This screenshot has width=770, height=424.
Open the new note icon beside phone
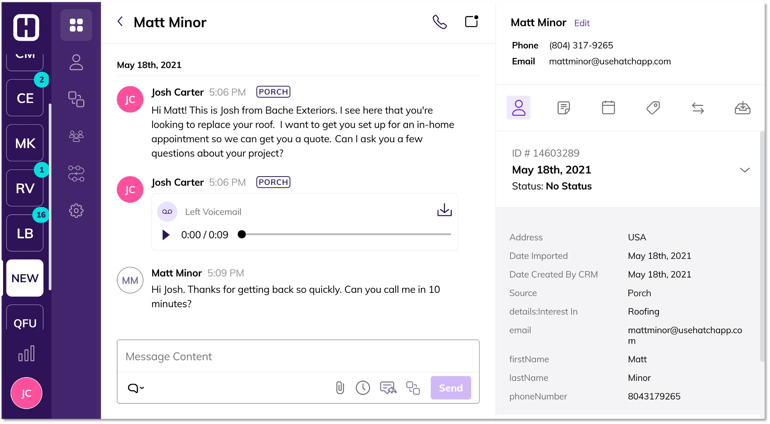click(x=471, y=21)
